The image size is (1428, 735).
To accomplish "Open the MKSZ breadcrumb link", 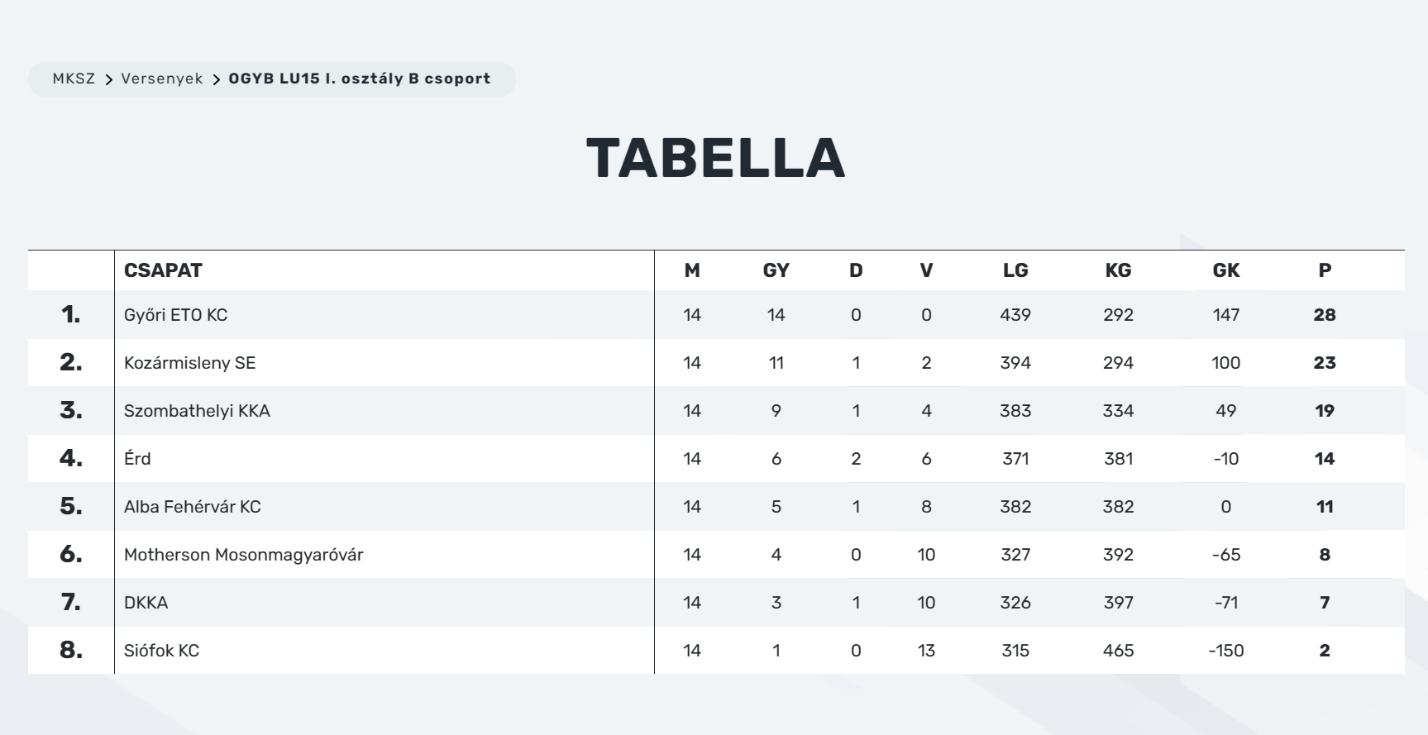I will click(x=74, y=79).
